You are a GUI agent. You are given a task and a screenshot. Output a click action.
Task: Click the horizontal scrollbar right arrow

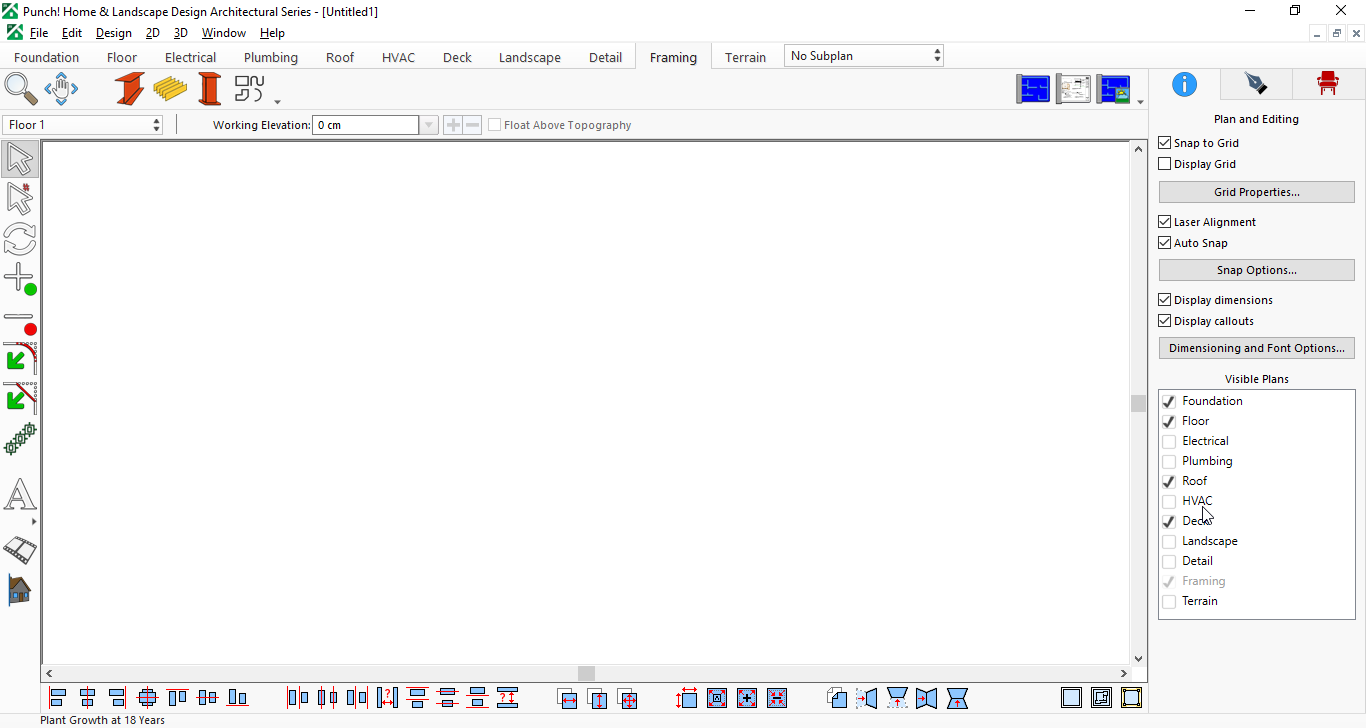tap(1124, 674)
